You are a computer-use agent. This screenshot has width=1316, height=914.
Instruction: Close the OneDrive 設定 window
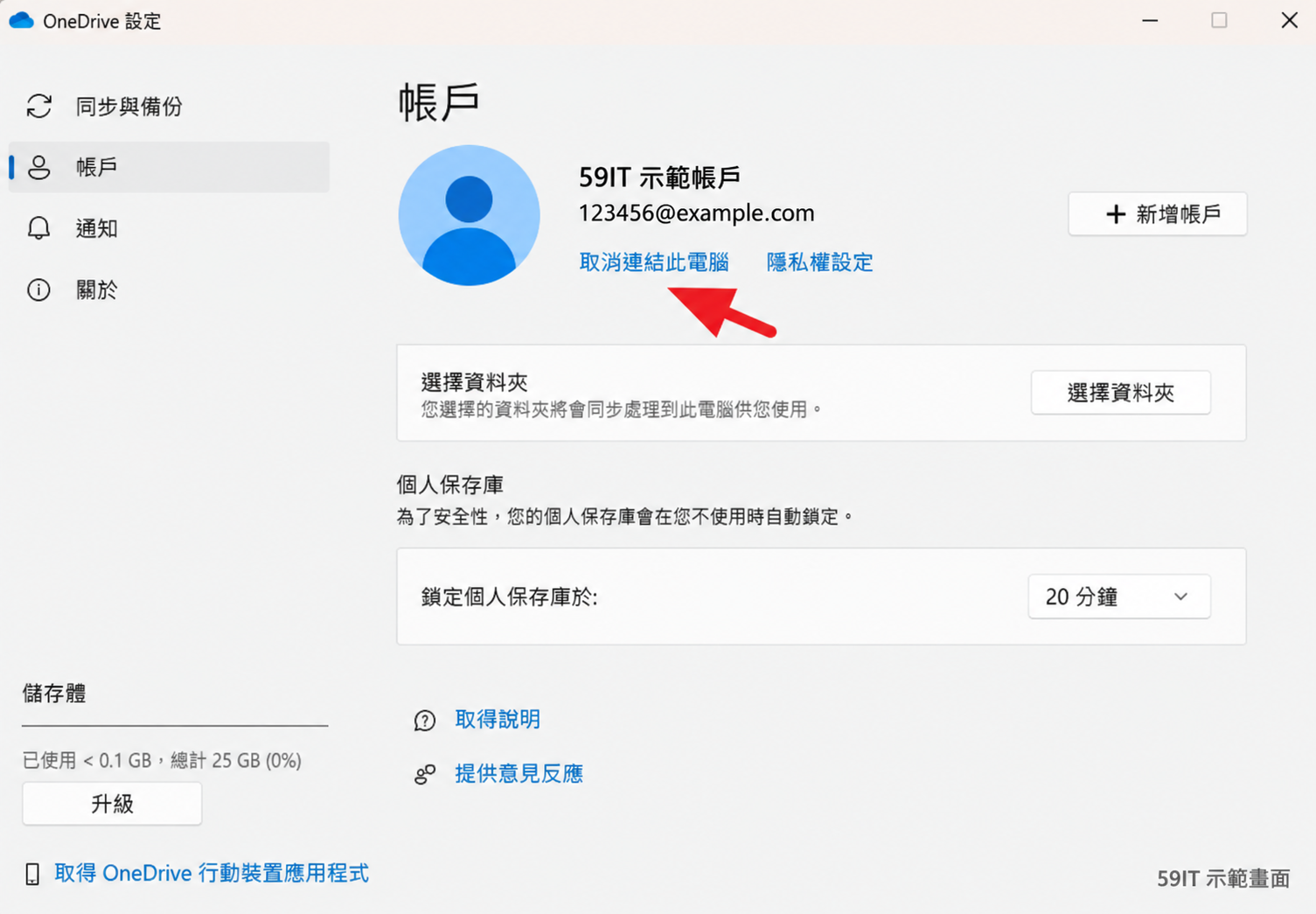(1289, 20)
